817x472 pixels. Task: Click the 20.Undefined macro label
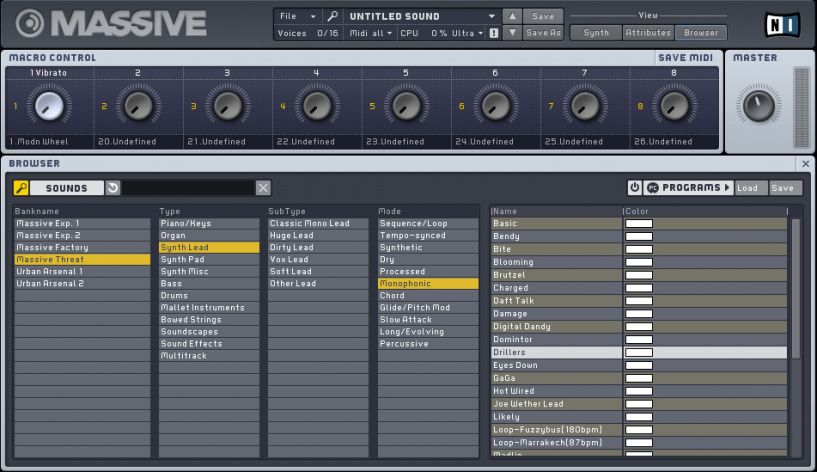point(139,141)
